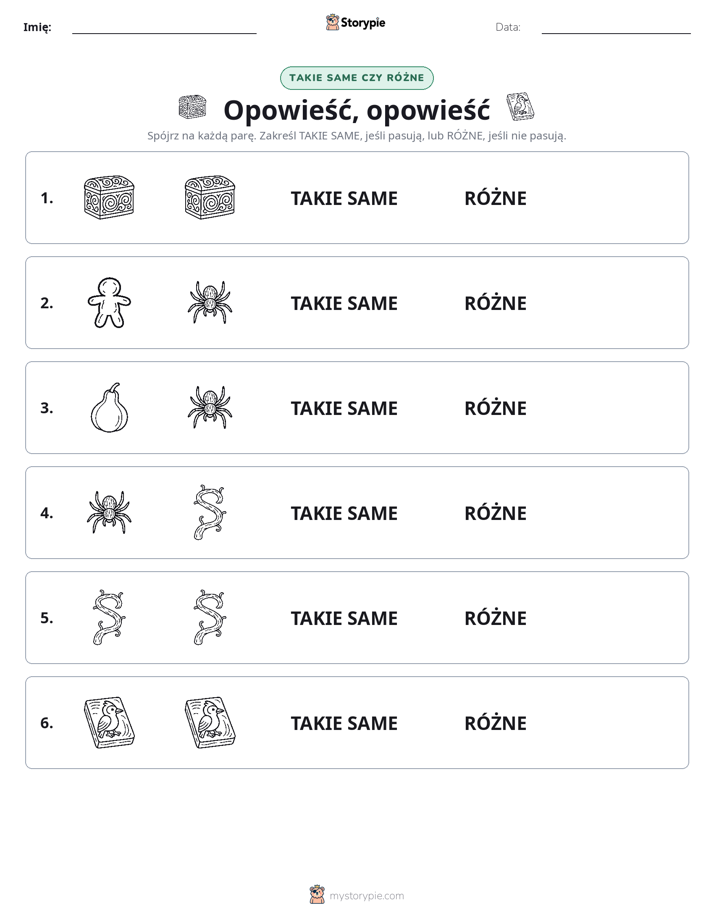
Task: Choose RÓŻNE for row 3
Action: (495, 408)
